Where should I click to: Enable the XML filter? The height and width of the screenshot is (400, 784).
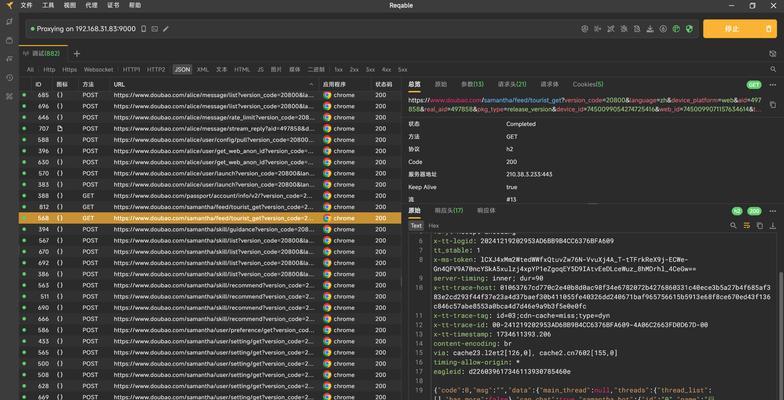(x=202, y=70)
